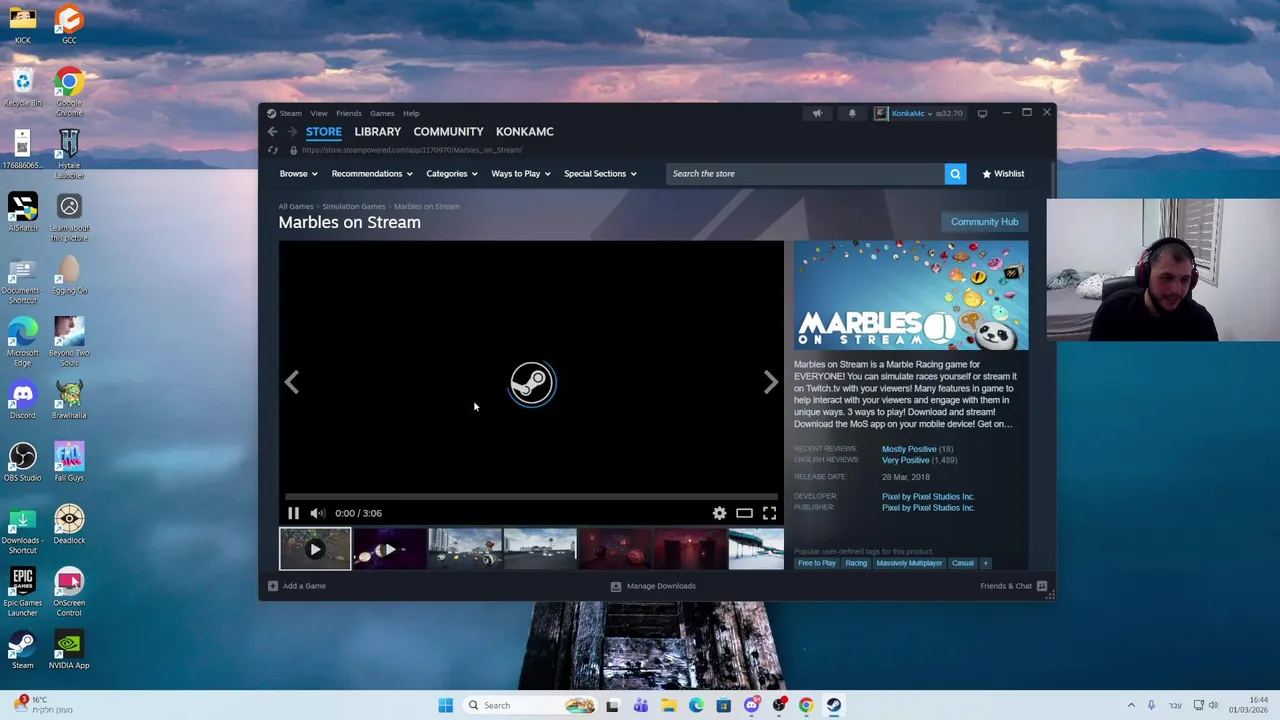Pause the Marbles on Stream trailer
1280x720 pixels.
(x=293, y=513)
